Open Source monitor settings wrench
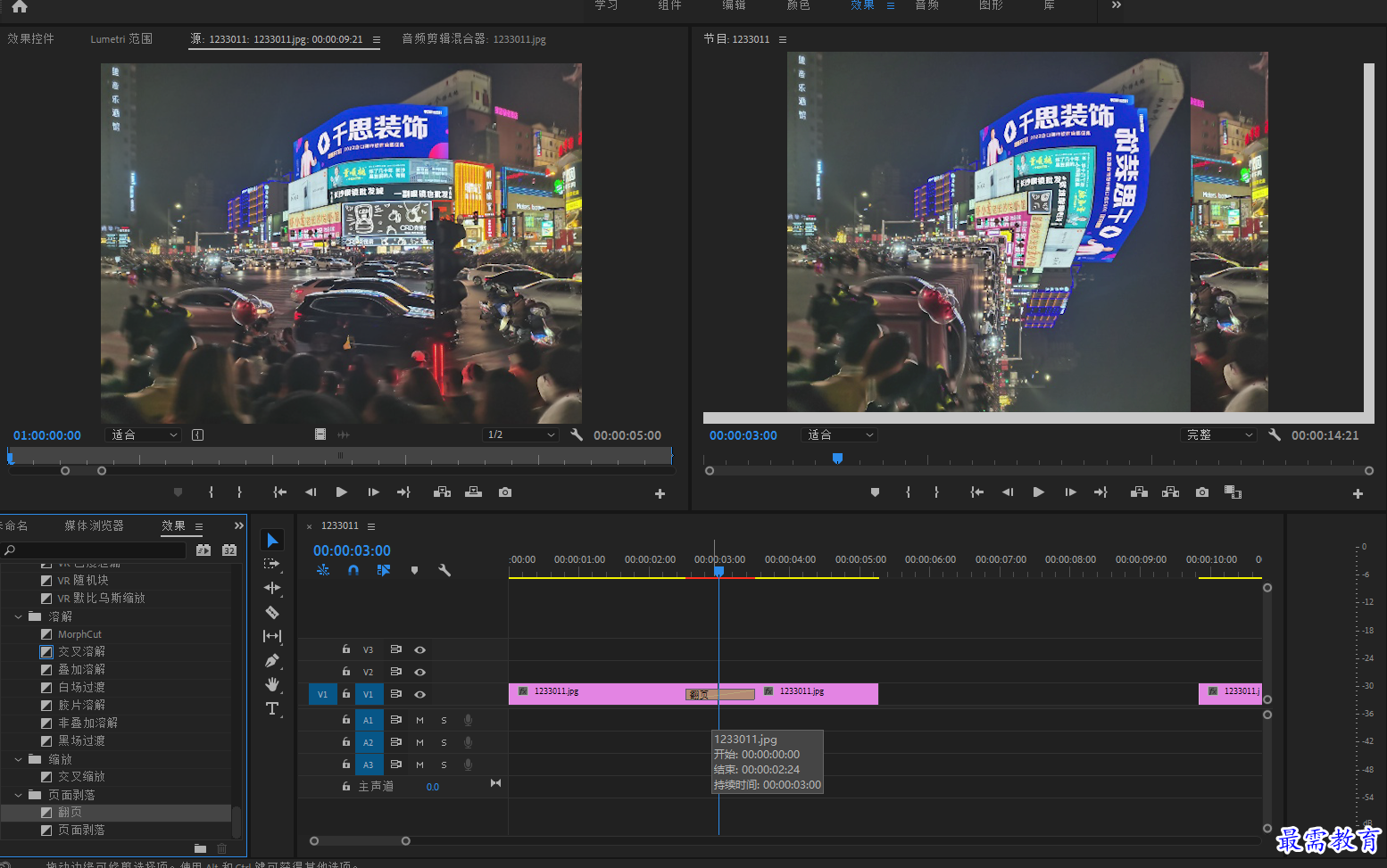Viewport: 1387px width, 868px height. 577,435
